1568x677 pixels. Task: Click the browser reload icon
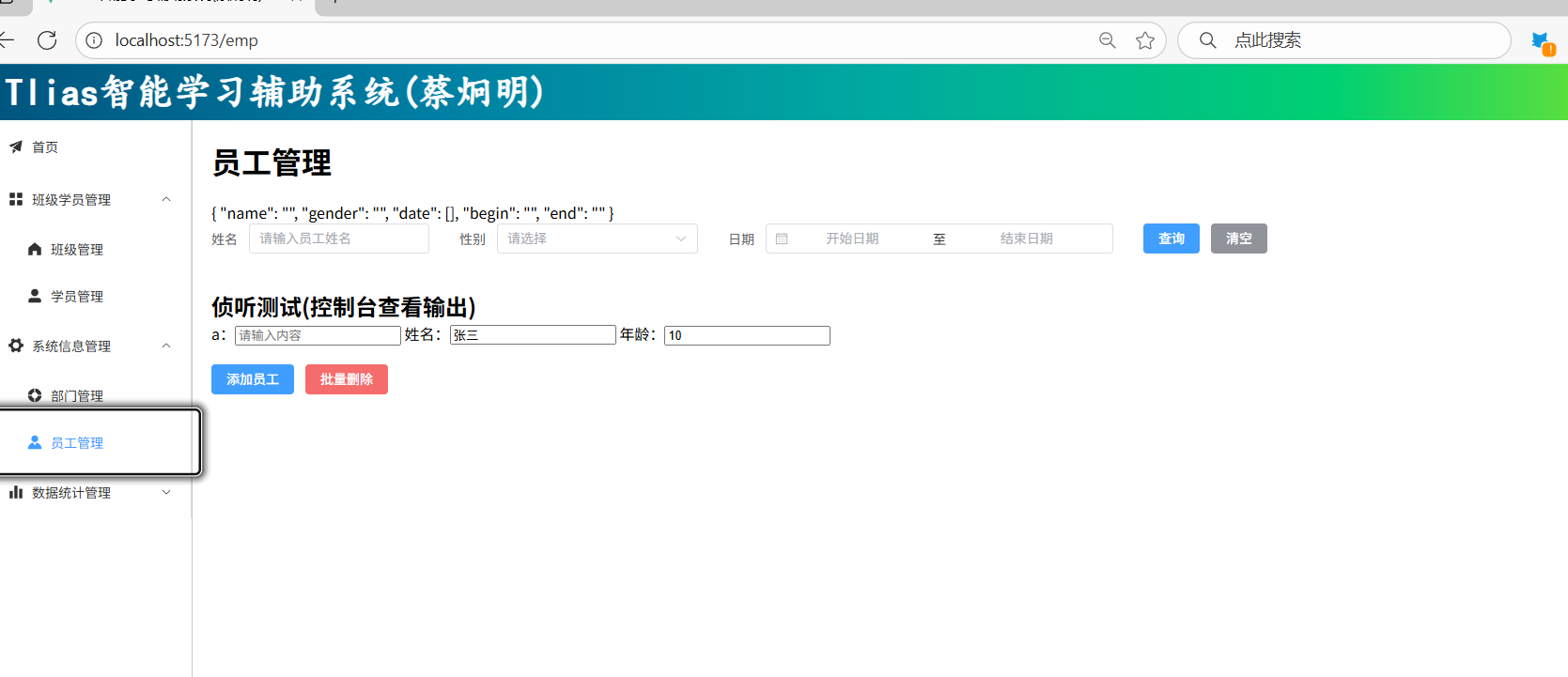click(47, 40)
